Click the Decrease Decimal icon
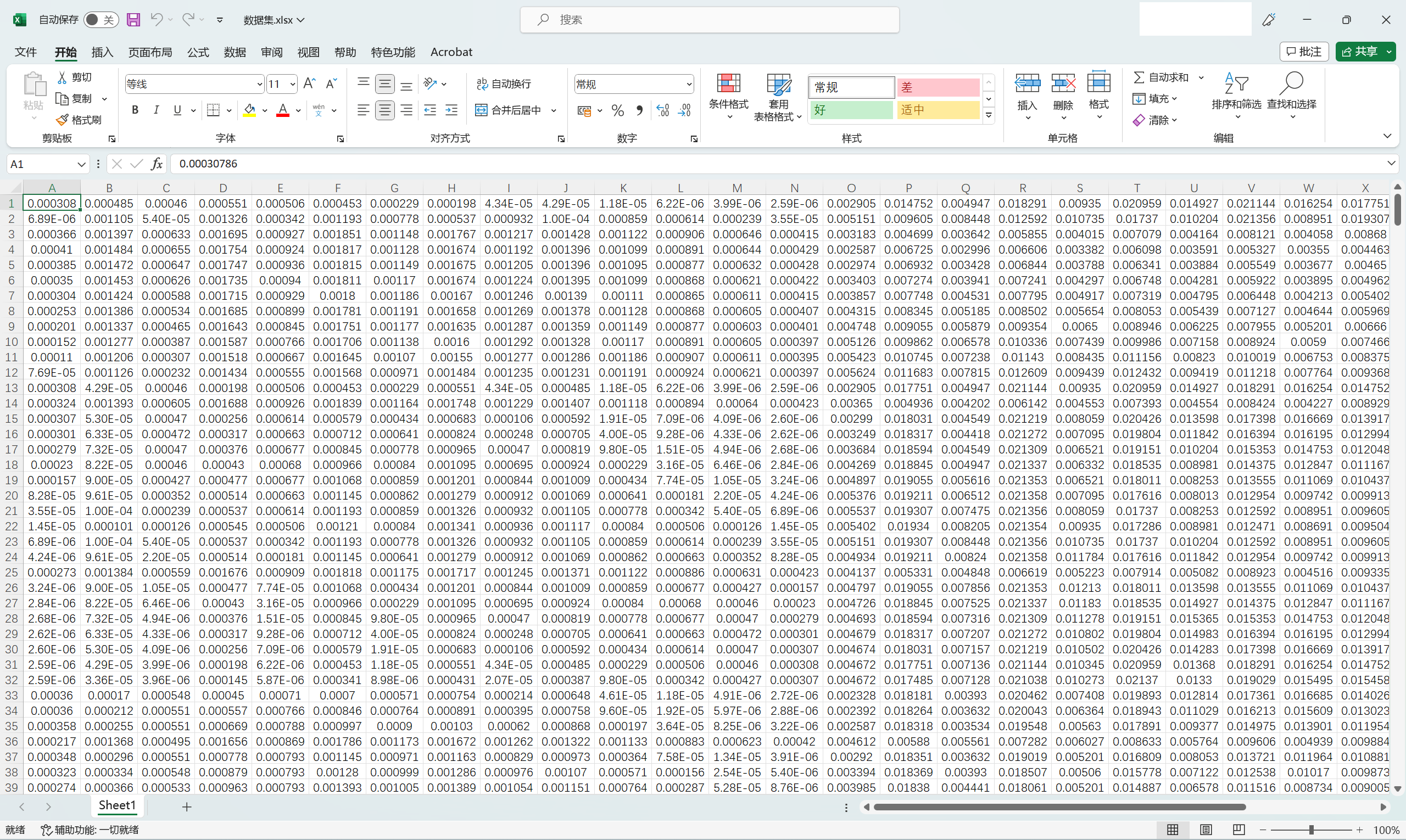This screenshot has height=840, width=1406. point(684,110)
